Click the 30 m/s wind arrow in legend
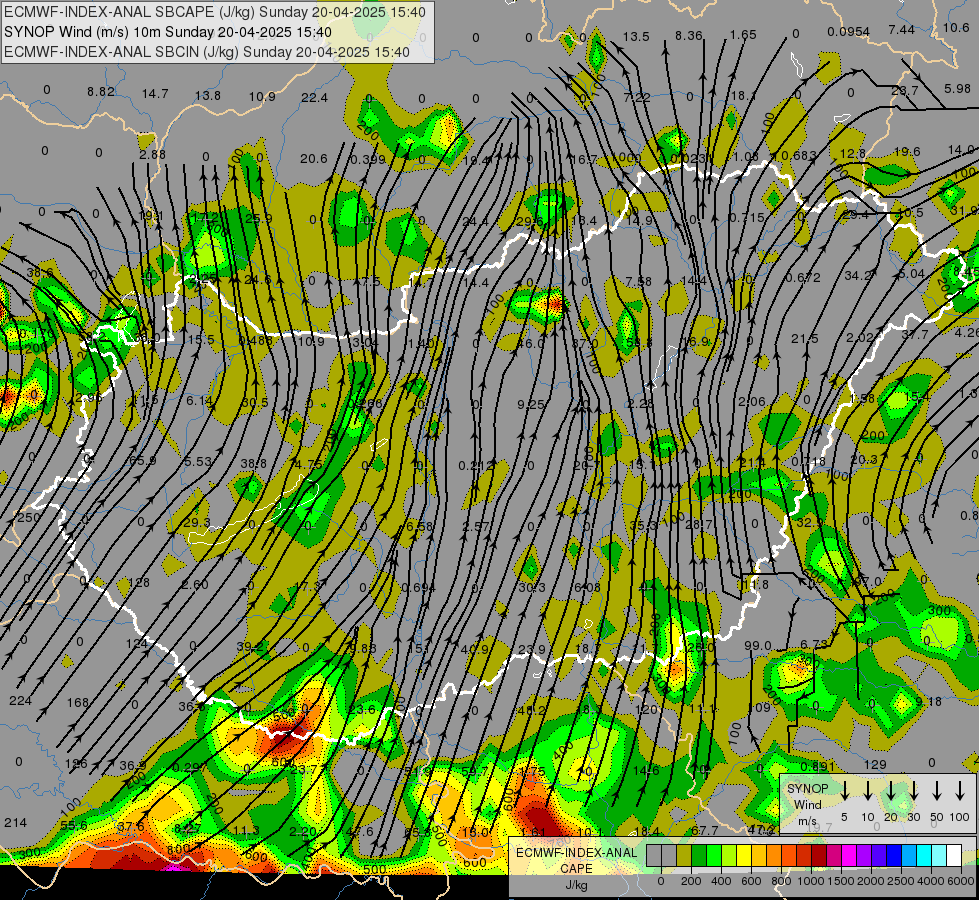Image resolution: width=979 pixels, height=900 pixels. [913, 791]
